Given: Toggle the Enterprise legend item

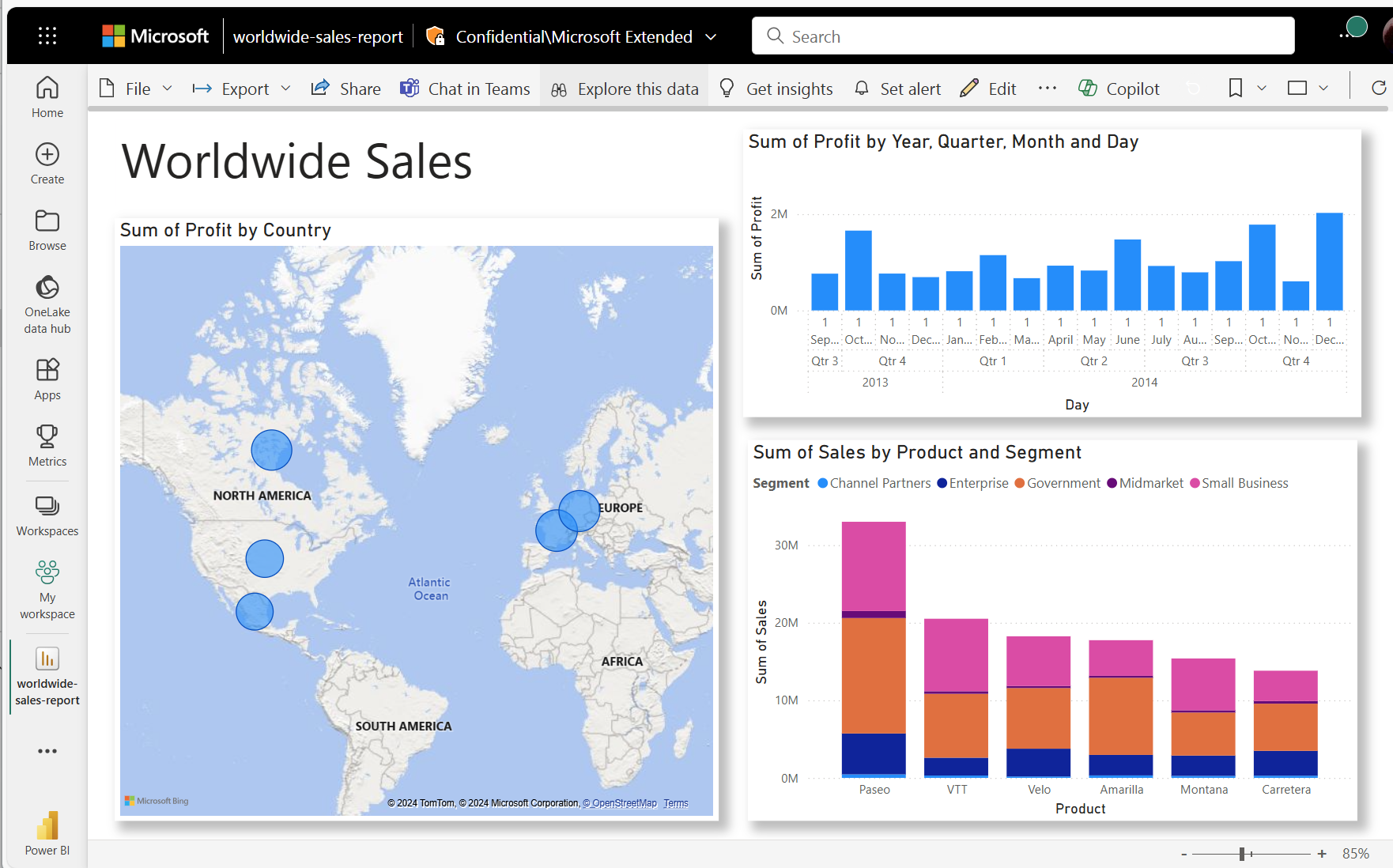Looking at the screenshot, I should [x=972, y=483].
